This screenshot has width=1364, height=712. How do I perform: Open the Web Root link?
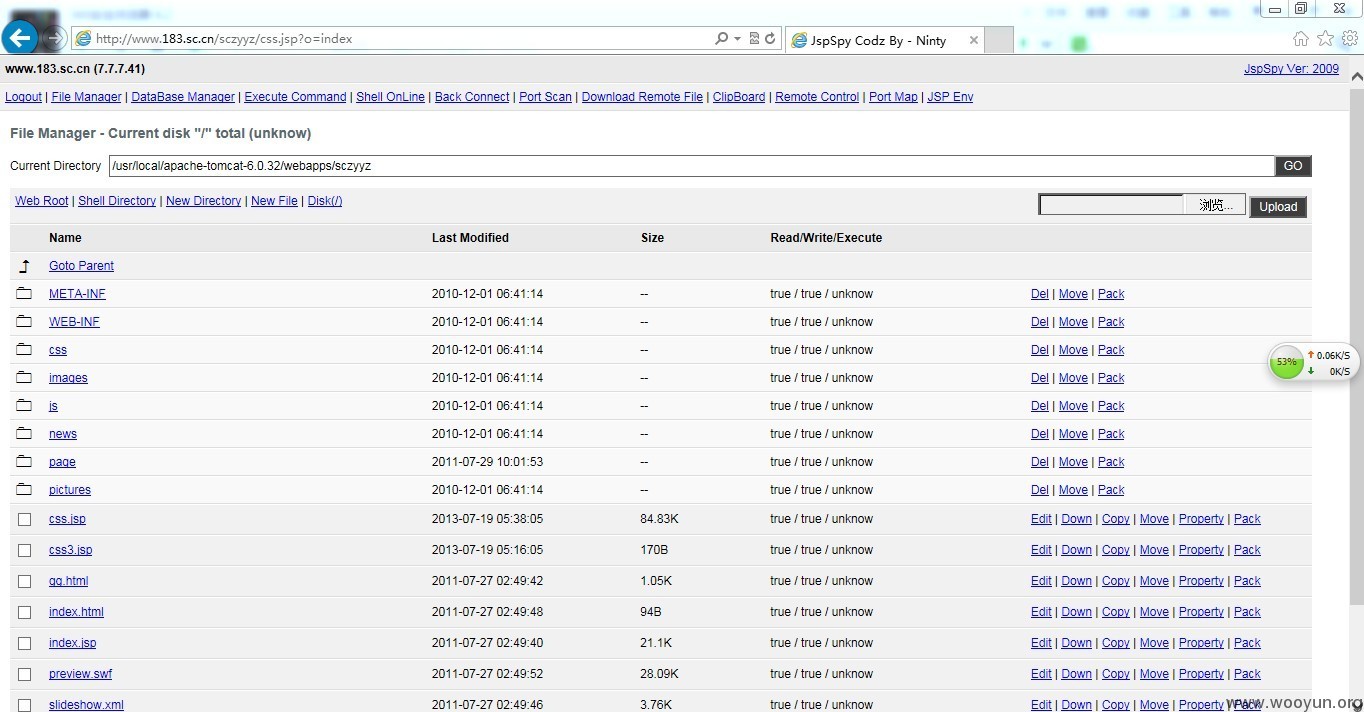(x=42, y=201)
